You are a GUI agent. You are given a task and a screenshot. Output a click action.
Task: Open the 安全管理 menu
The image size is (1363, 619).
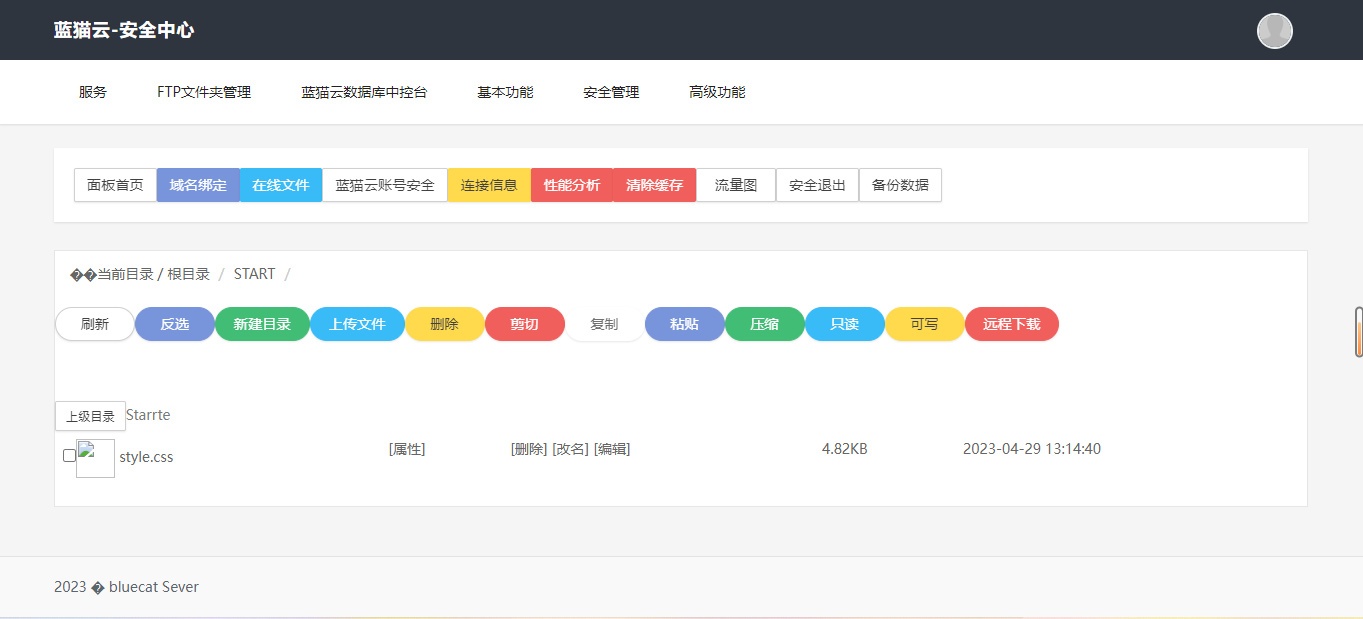tap(611, 92)
